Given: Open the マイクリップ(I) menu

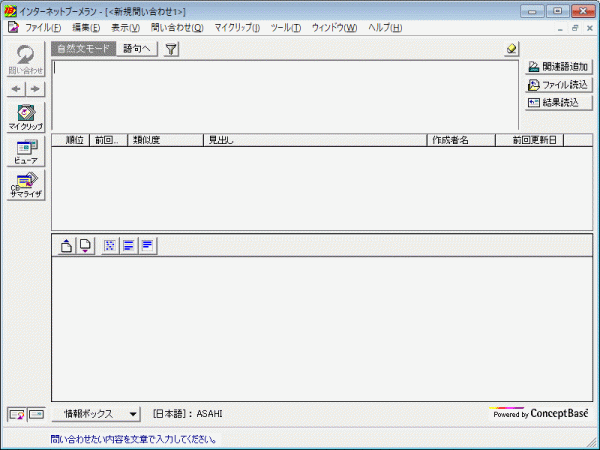Looking at the screenshot, I should [237, 28].
